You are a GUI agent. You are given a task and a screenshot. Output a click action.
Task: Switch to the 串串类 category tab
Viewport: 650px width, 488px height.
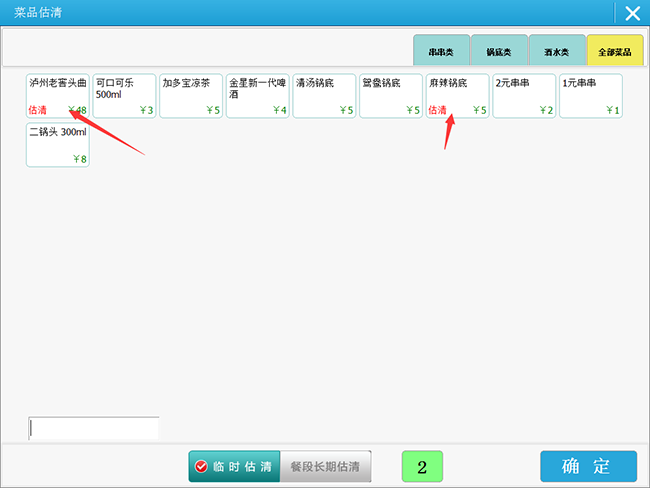pos(442,51)
